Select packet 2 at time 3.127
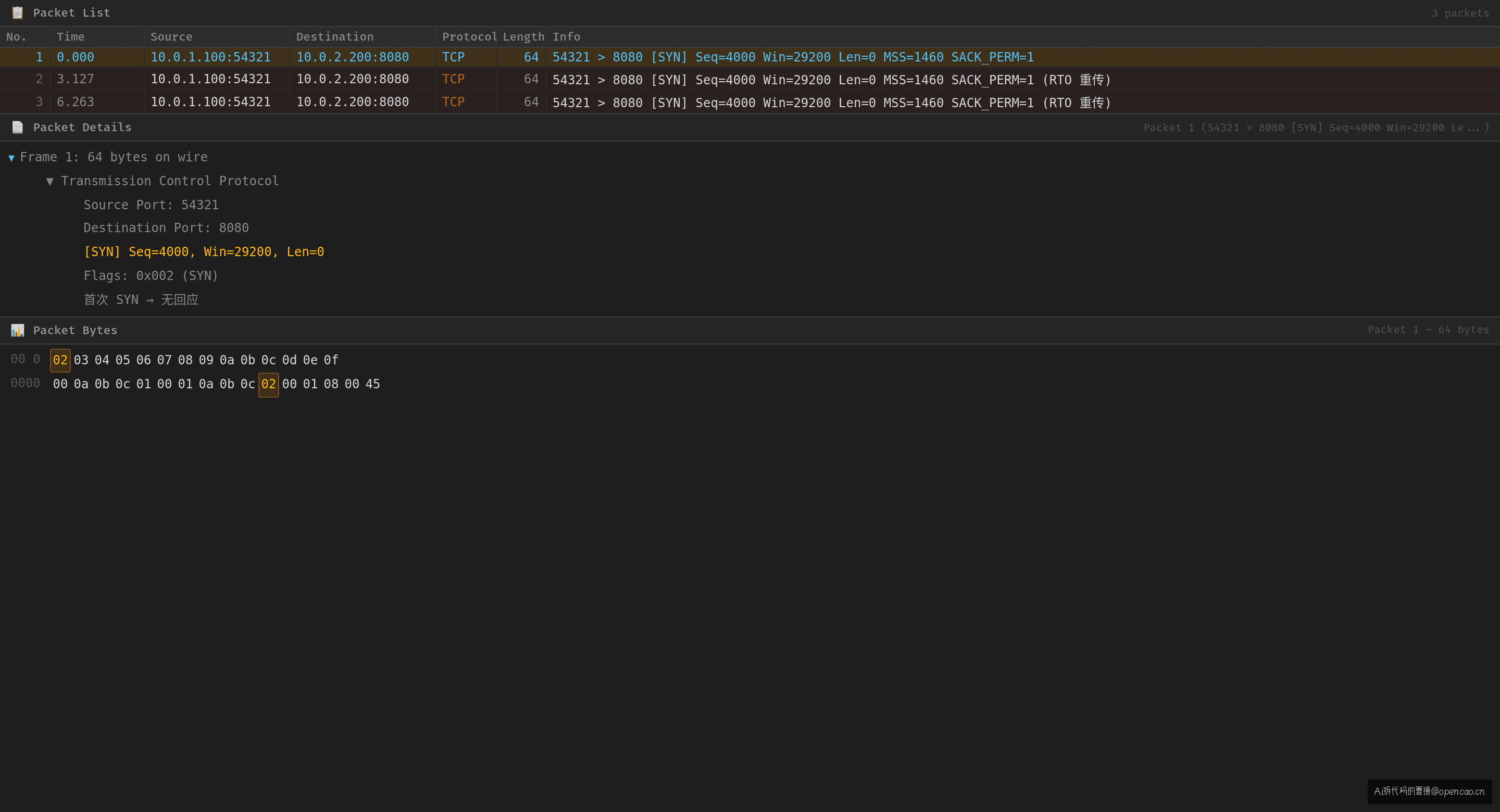The width and height of the screenshot is (1500, 812). click(750, 79)
